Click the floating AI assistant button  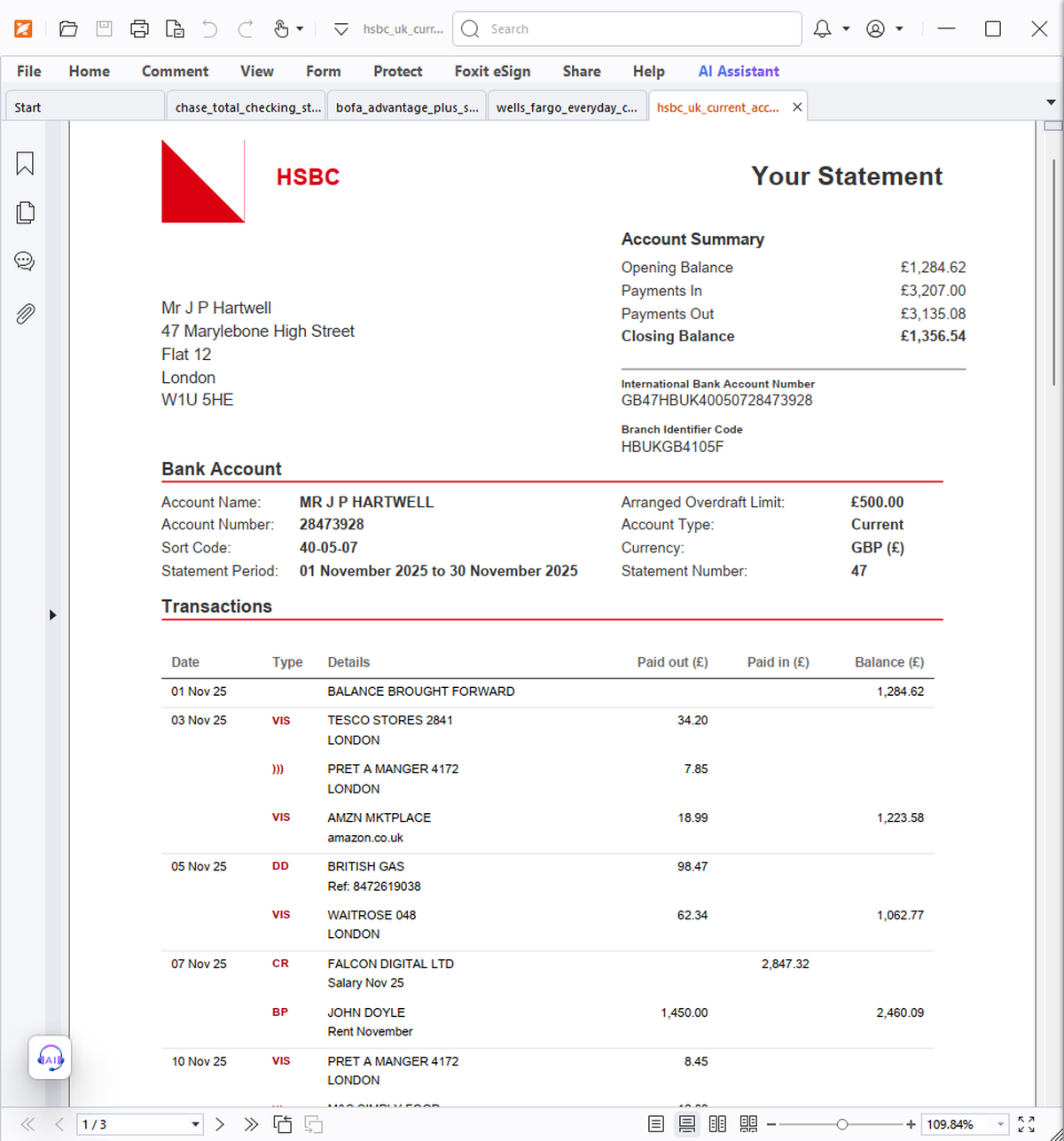(x=50, y=1057)
